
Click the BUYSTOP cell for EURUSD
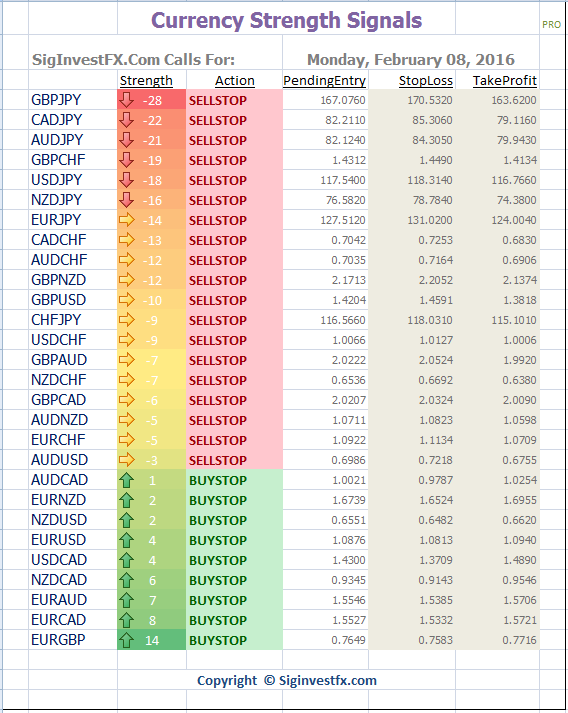(x=234, y=540)
